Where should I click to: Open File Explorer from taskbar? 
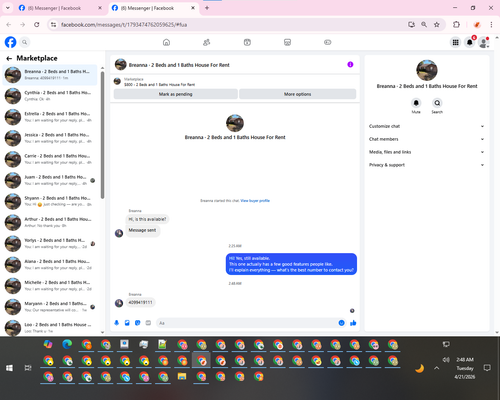click(x=182, y=377)
